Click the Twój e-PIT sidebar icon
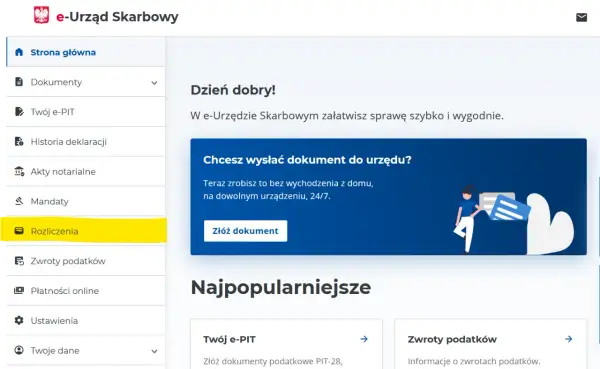 pyautogui.click(x=19, y=111)
